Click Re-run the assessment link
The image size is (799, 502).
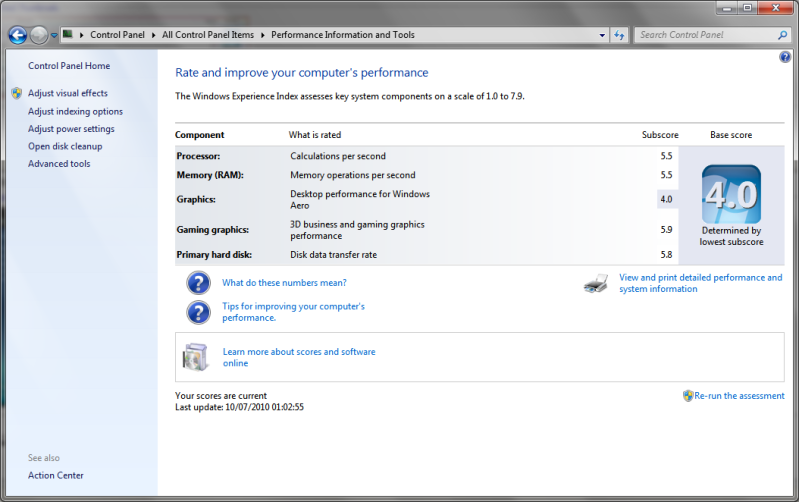tap(739, 396)
